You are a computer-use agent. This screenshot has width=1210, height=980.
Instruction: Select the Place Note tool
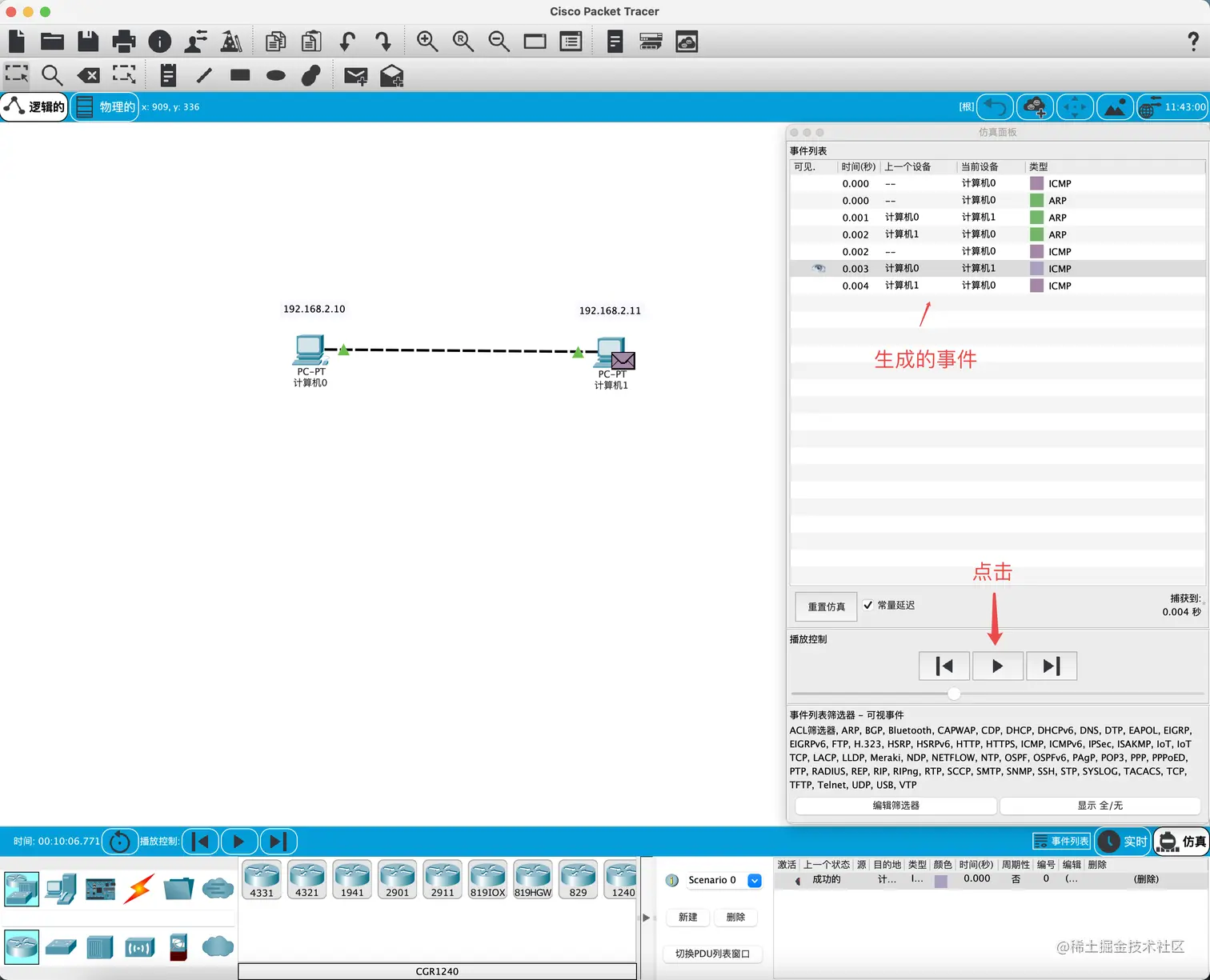(x=168, y=75)
